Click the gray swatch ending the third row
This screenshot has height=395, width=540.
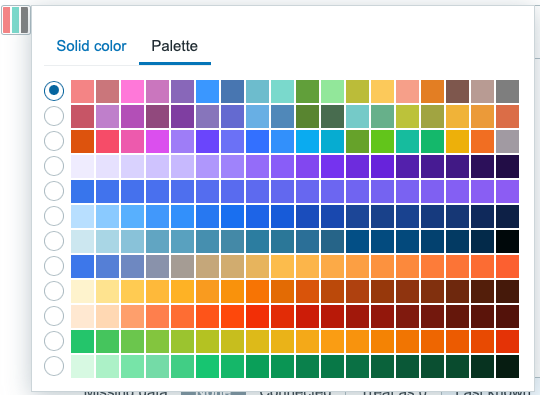pos(507,141)
